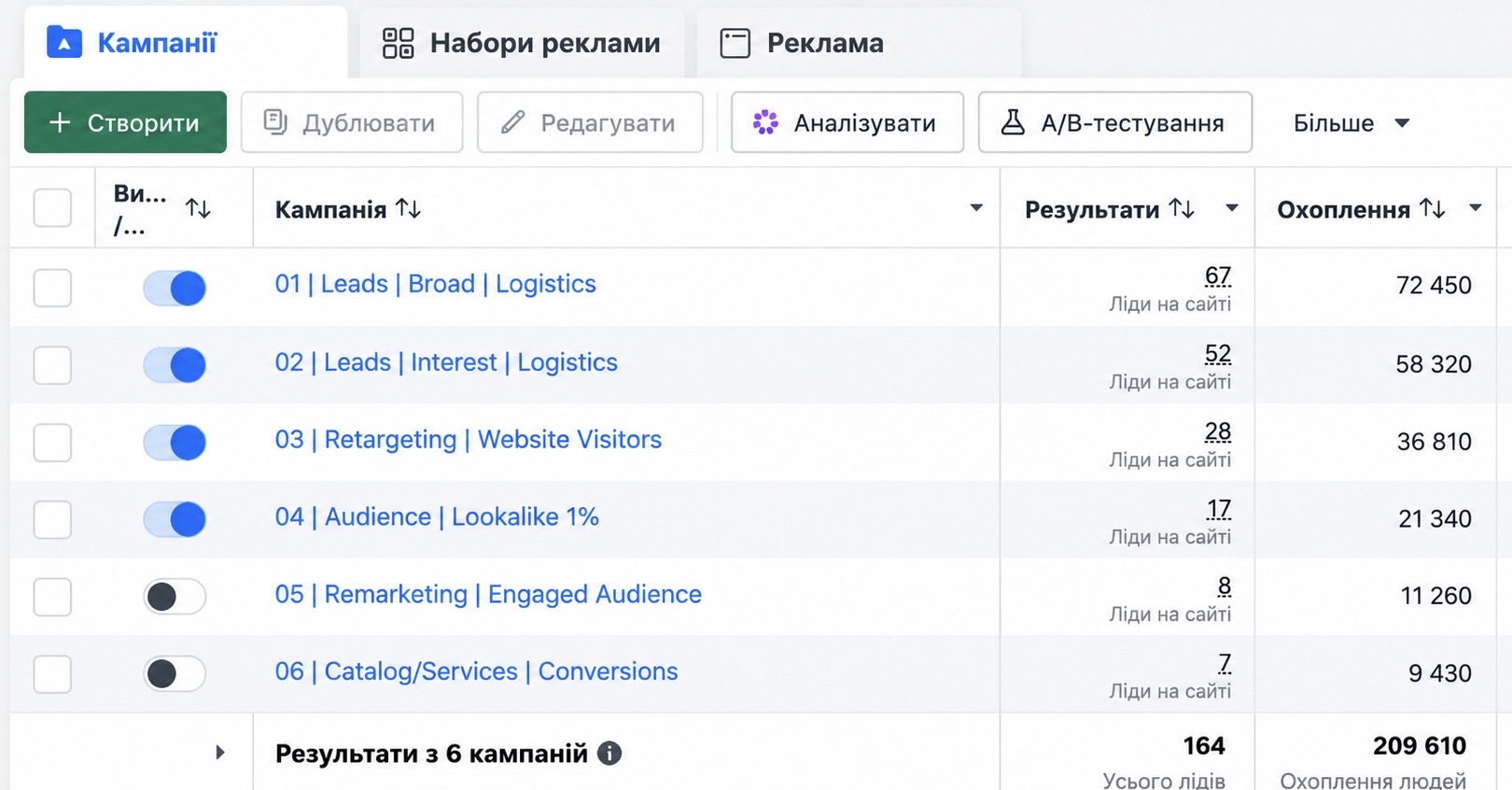Tick the checkbox for 06 Catalog/Services Conversions
The image size is (1512, 790).
52,673
